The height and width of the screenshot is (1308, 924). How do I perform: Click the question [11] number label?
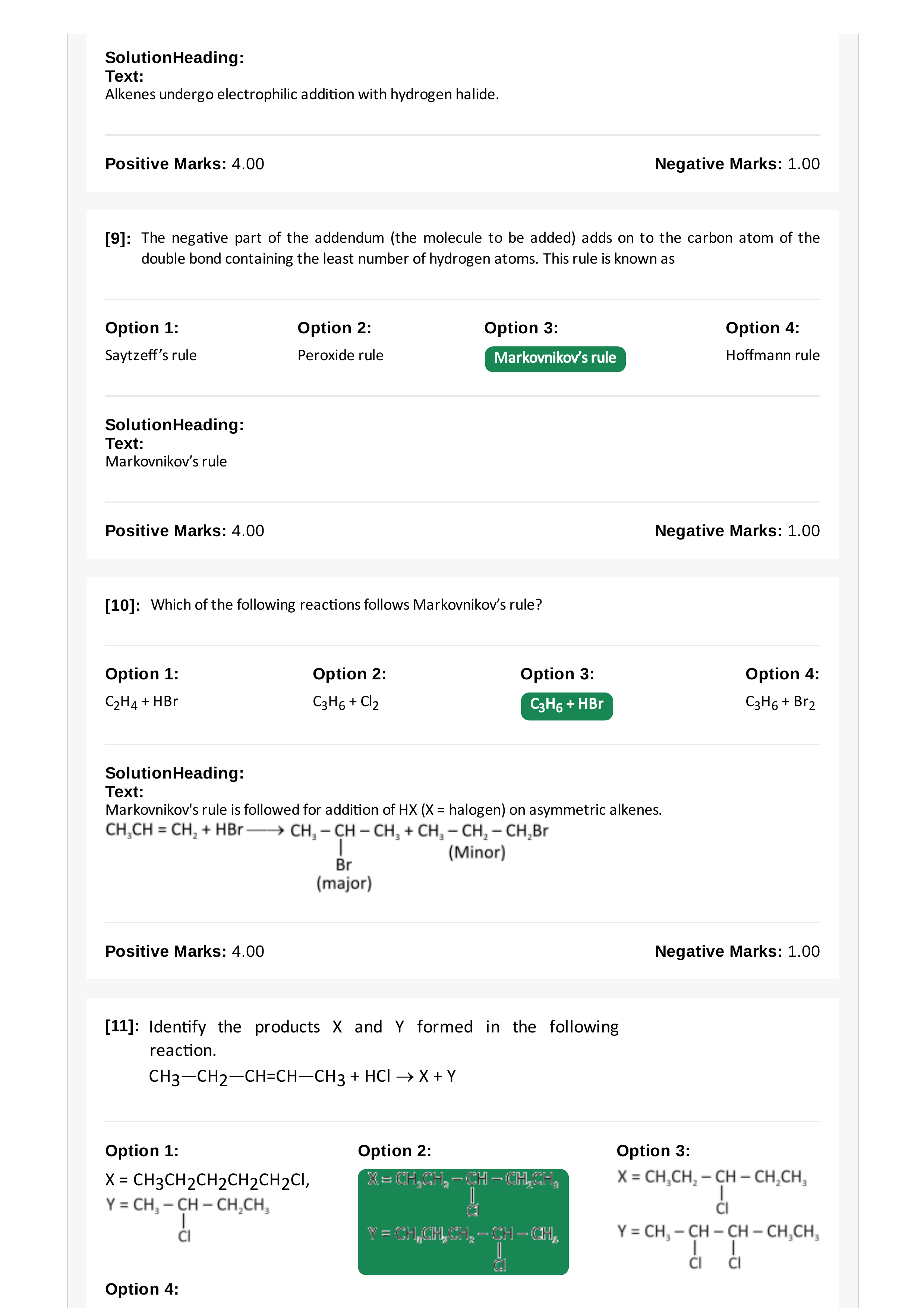(122, 1026)
